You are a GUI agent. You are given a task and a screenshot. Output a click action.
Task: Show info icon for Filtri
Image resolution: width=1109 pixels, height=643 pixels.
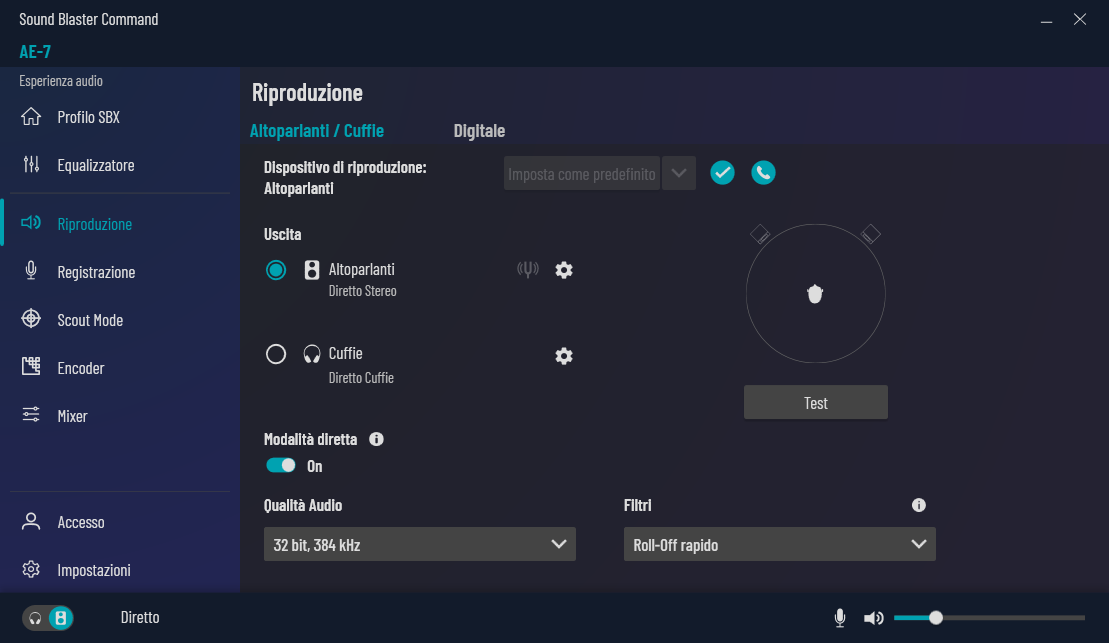pos(919,506)
